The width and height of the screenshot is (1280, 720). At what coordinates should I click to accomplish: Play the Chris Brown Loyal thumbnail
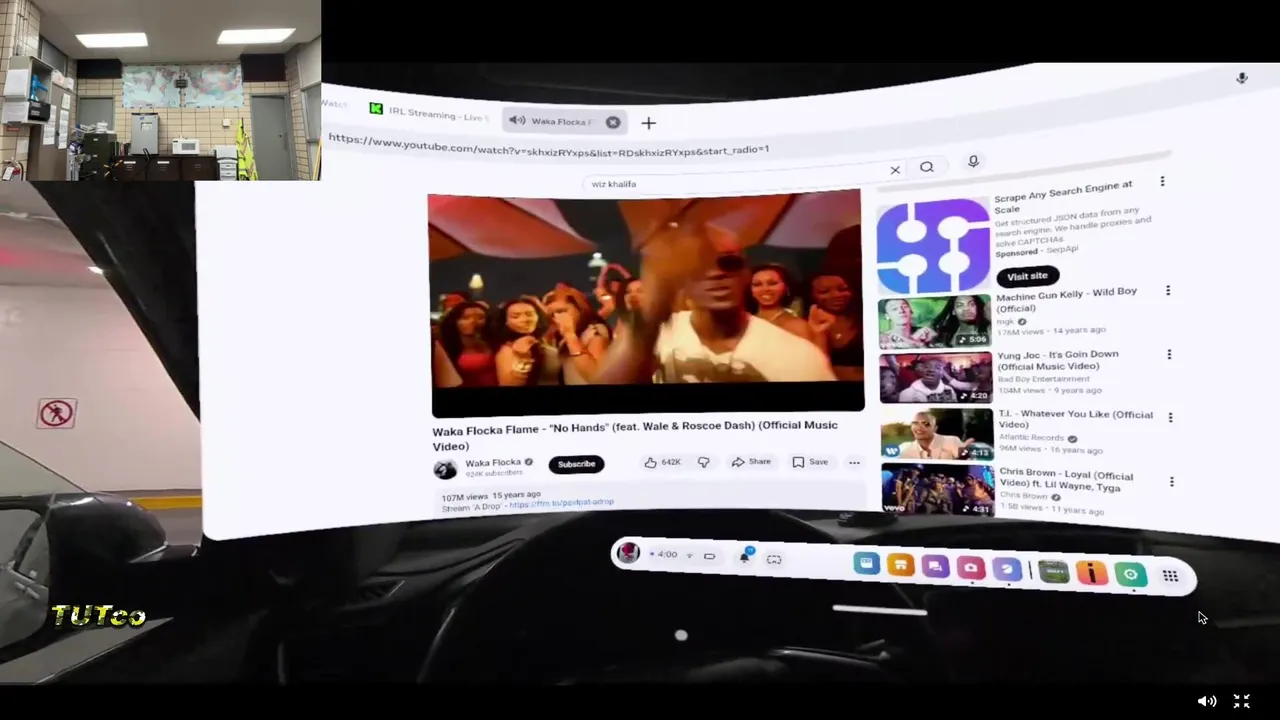click(x=938, y=489)
